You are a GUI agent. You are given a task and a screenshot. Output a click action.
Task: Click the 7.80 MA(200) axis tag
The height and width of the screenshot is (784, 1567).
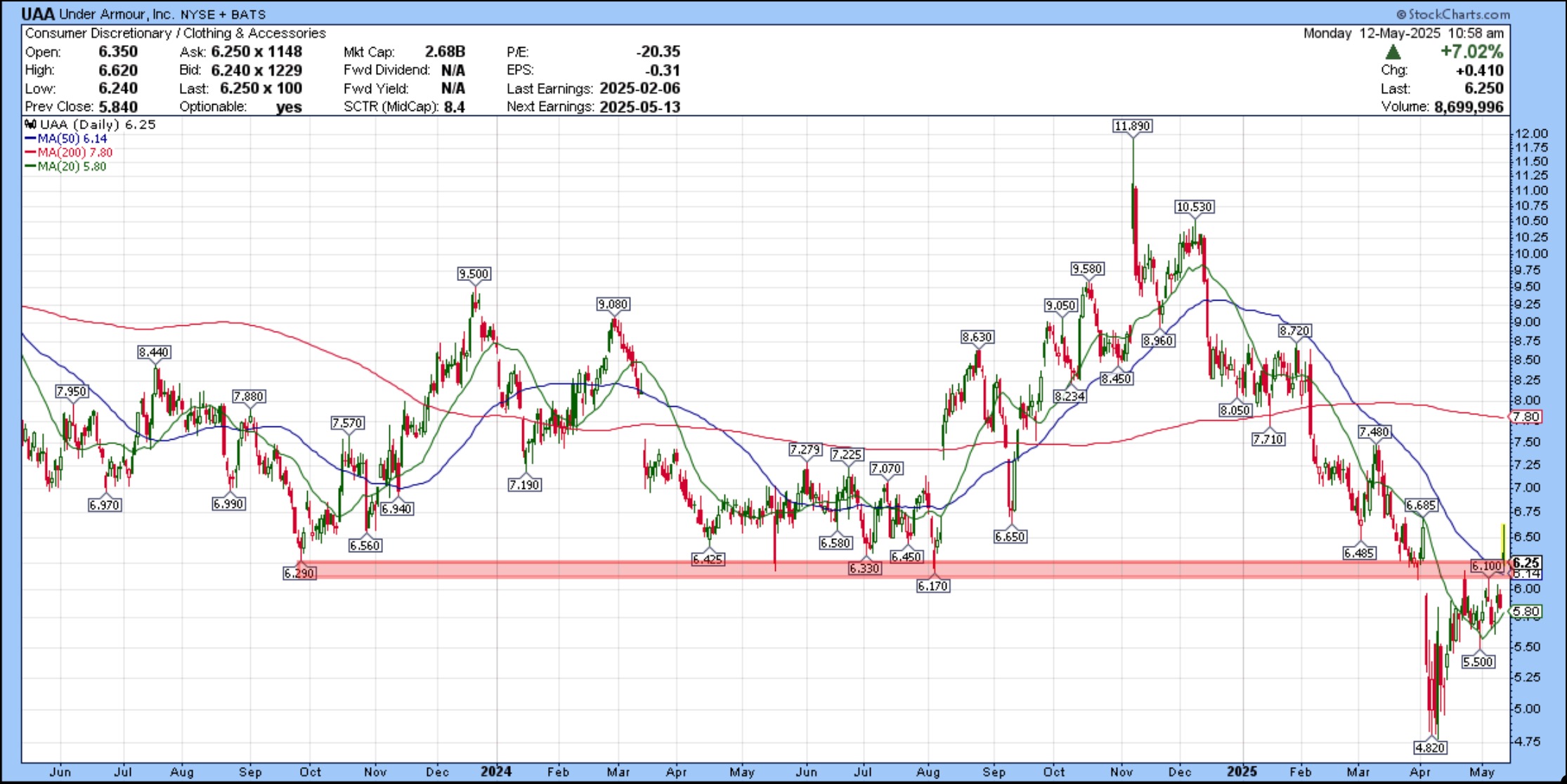click(1526, 417)
